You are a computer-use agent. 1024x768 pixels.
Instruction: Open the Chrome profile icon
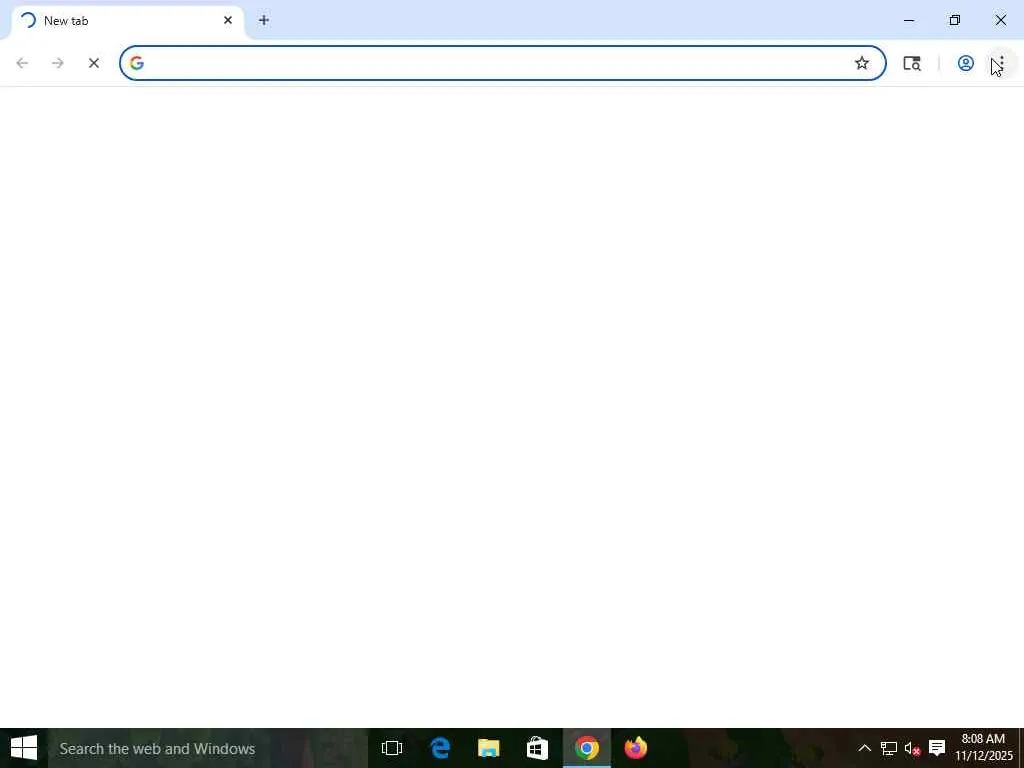coord(966,63)
